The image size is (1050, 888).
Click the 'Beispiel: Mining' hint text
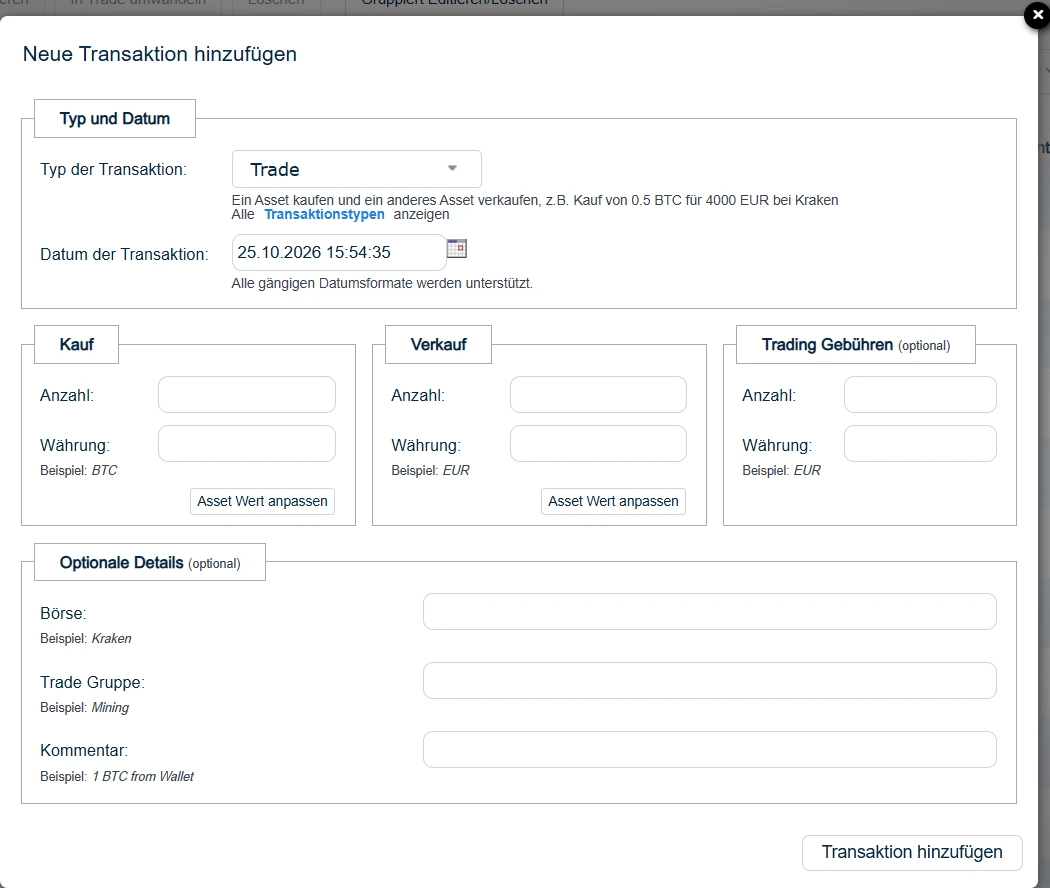pyautogui.click(x=84, y=708)
